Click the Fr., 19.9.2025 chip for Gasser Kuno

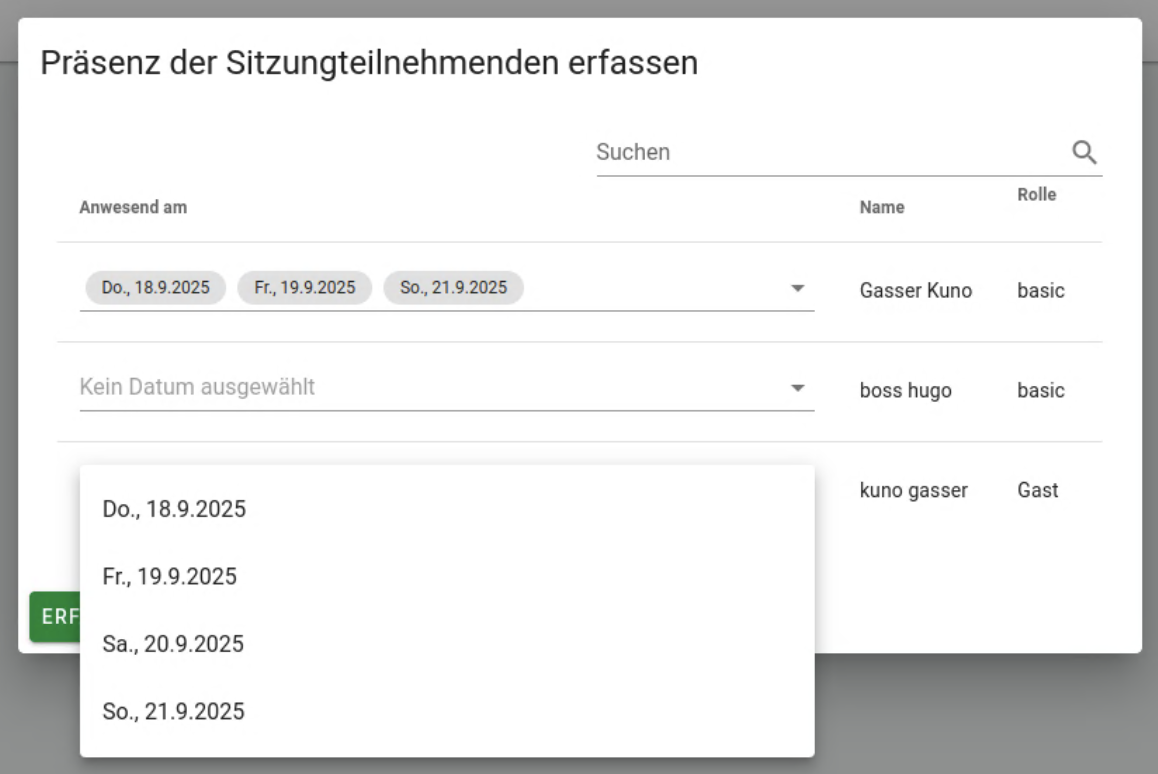304,288
